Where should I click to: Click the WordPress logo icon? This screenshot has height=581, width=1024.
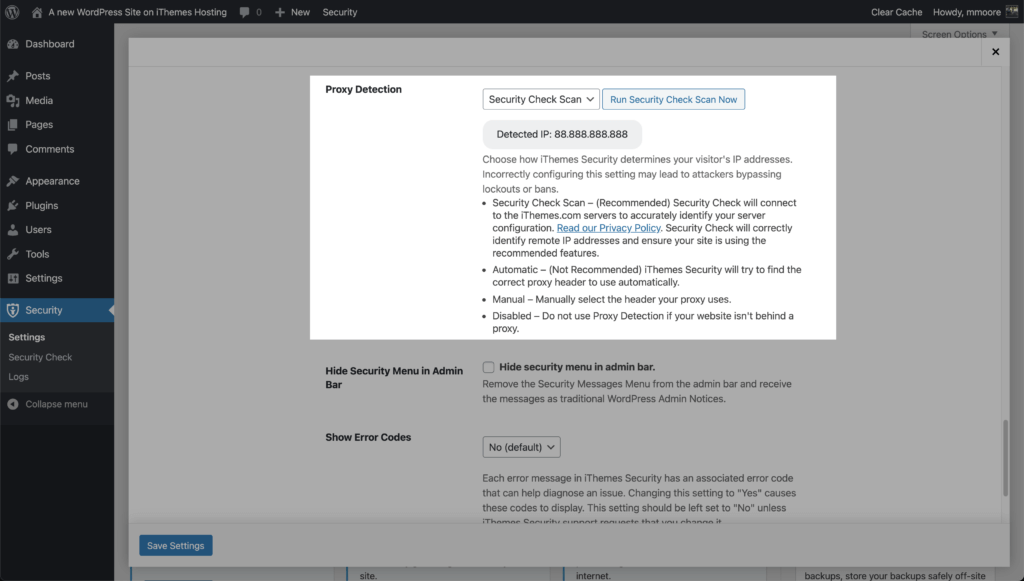(x=12, y=12)
